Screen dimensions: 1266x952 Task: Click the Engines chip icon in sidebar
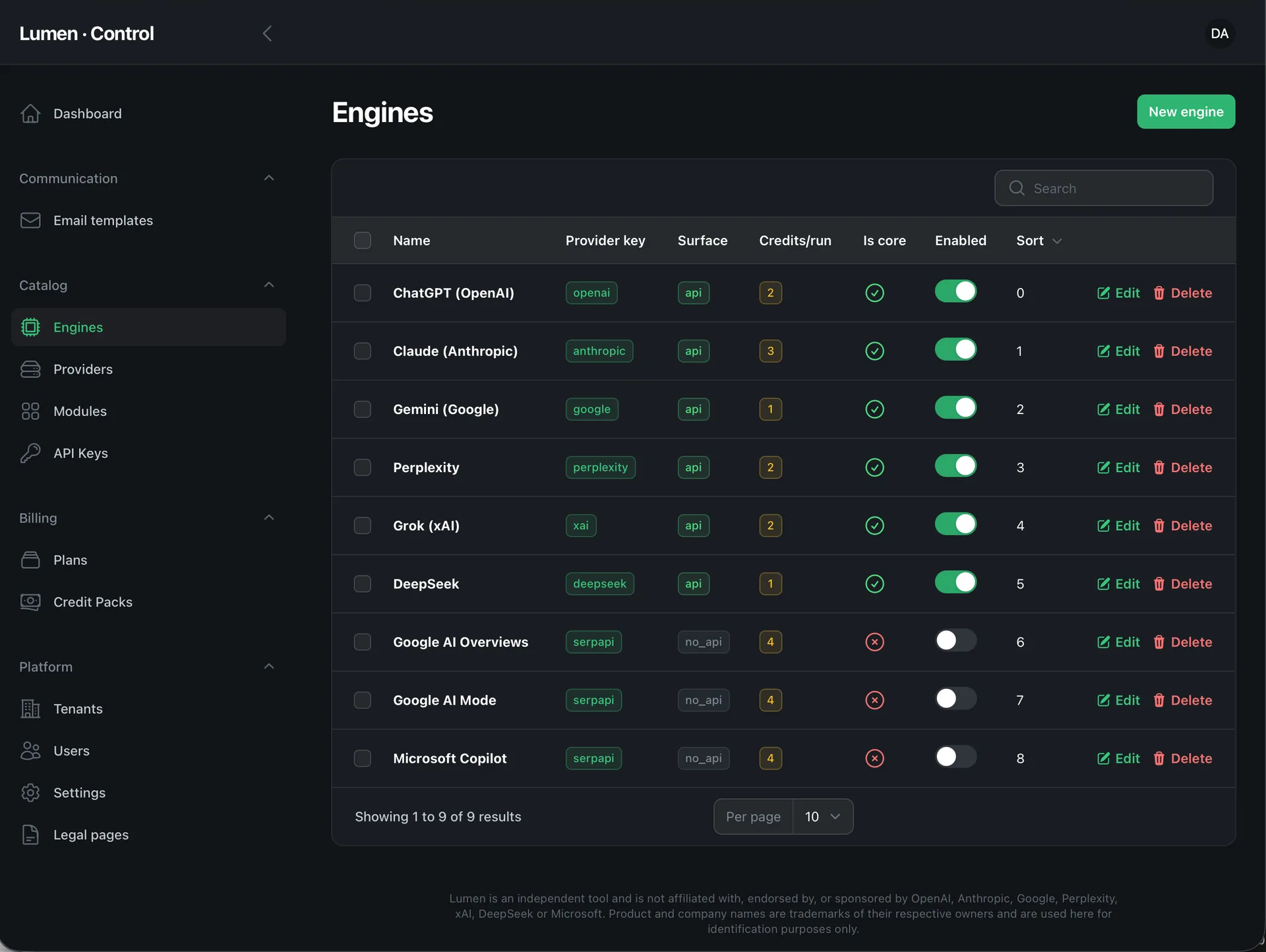click(30, 327)
